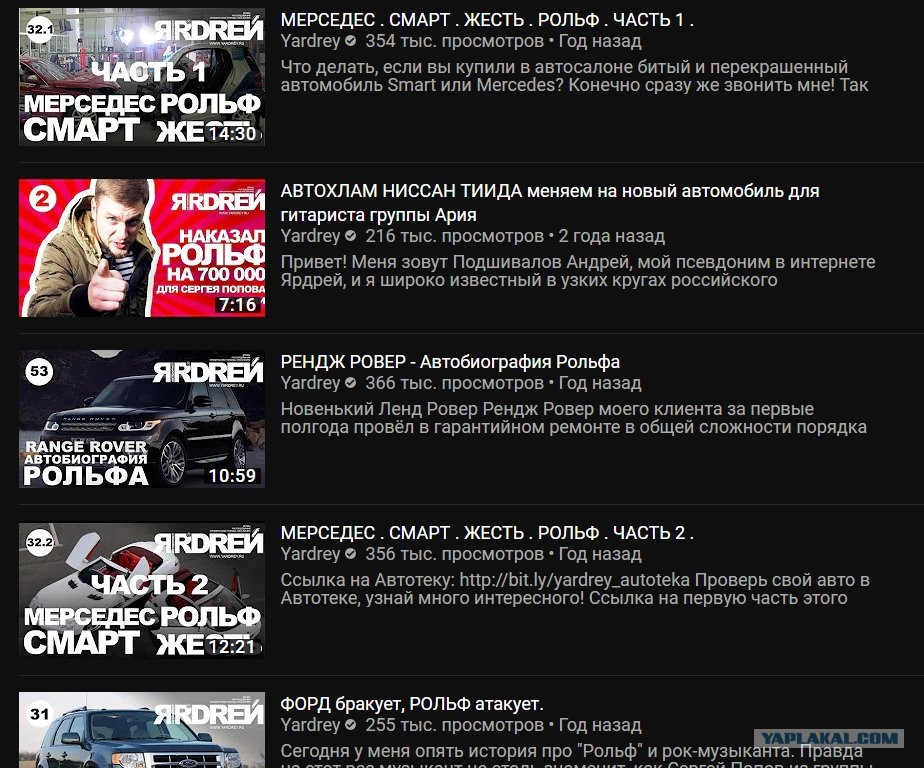Open the 'МЕРСЕДЕС СМАРТ ЖЕСТЬ РОЛЬФ ЧАСТЬ 1' video thumbnail
This screenshot has height=768, width=924.
point(142,77)
